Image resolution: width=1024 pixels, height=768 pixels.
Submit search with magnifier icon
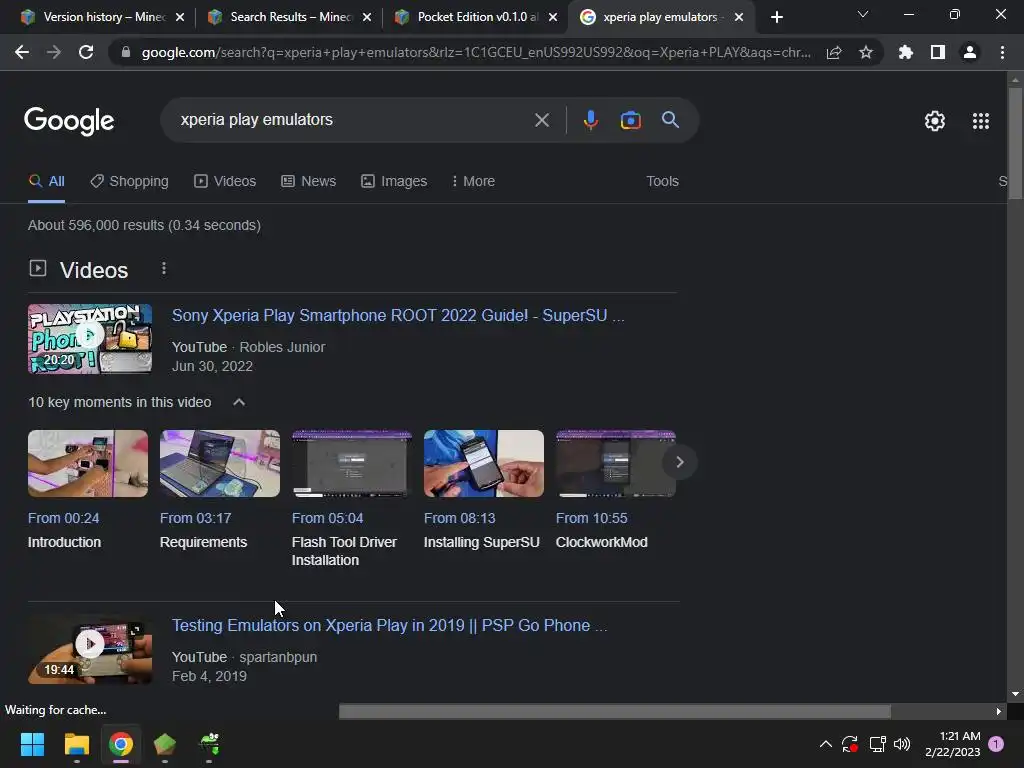point(670,120)
